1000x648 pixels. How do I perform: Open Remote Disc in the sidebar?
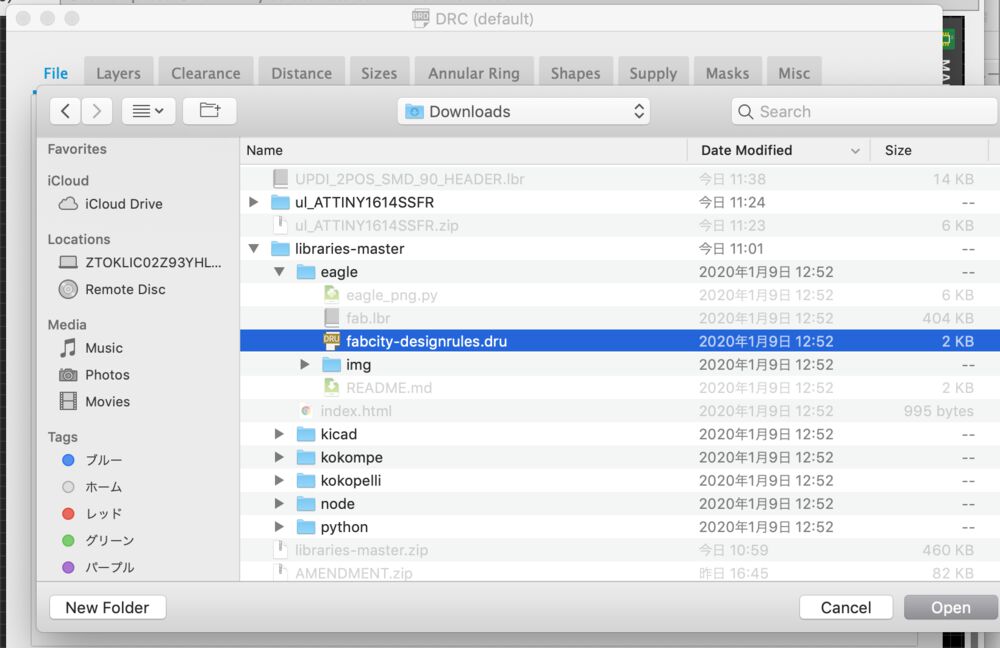coord(112,290)
